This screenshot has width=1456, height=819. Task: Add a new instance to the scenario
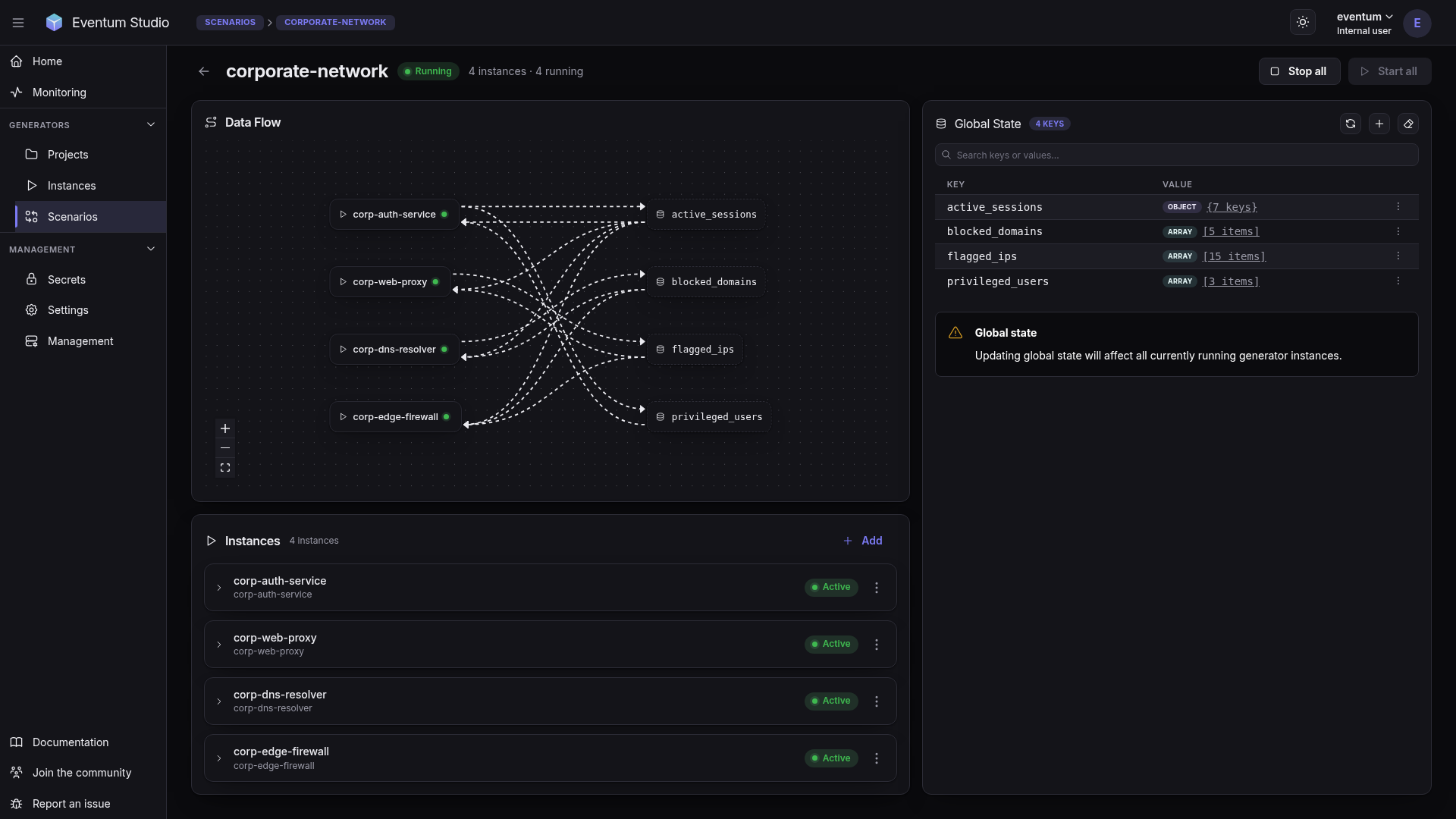(863, 541)
